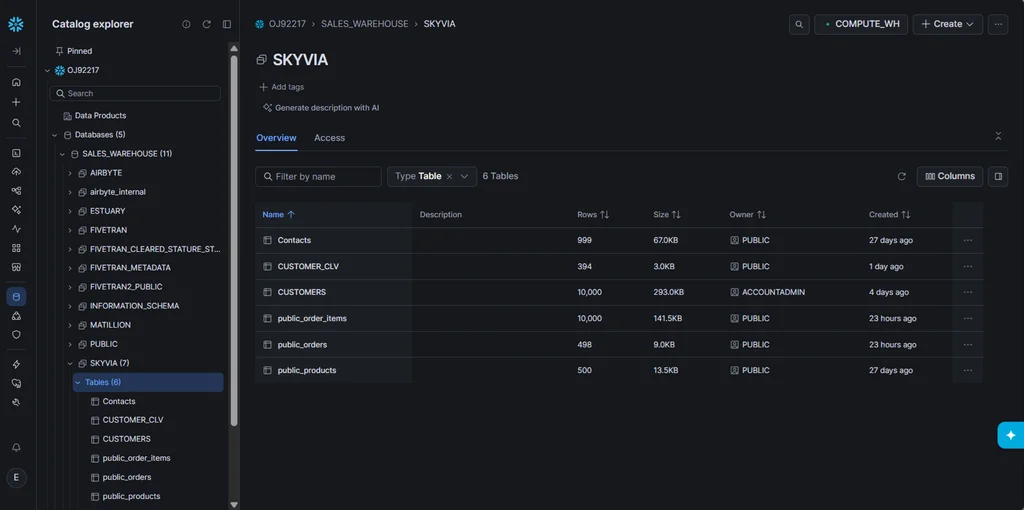Viewport: 1024px width, 510px height.
Task: Select INFORMATION_SCHEMA in the tree
Action: point(135,306)
